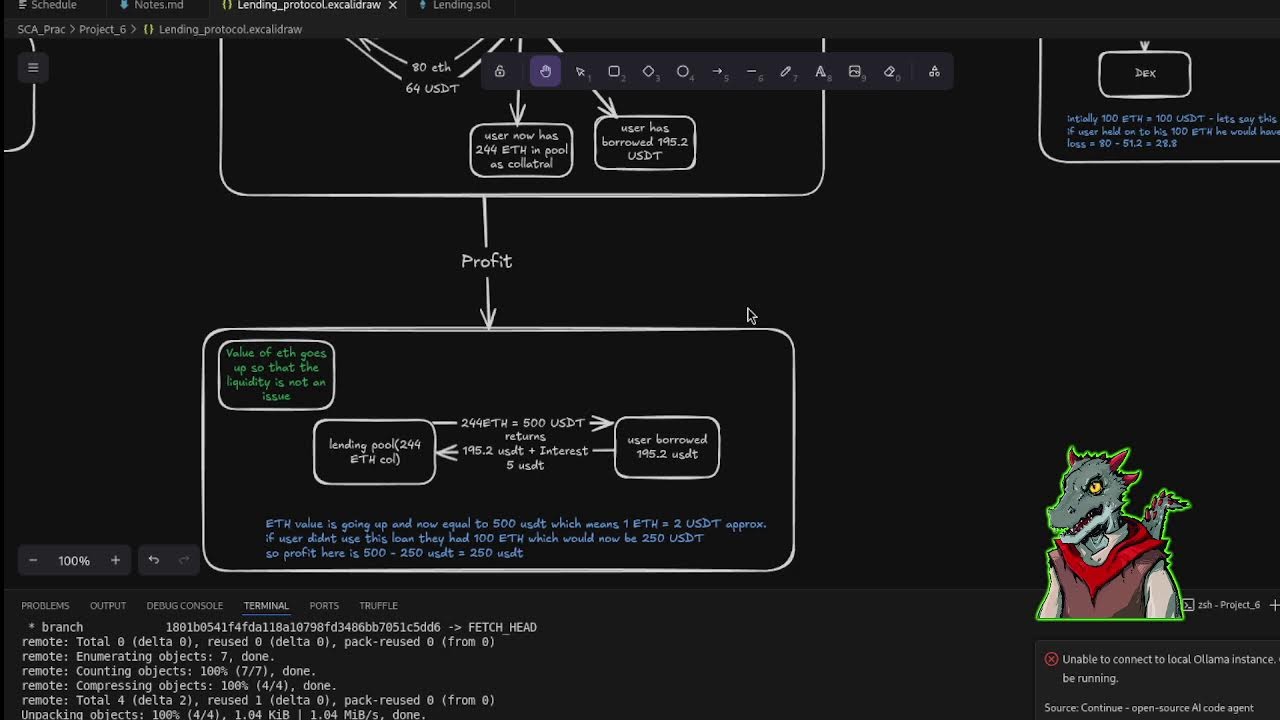1280x720 pixels.
Task: Click the dragon avatar overlay
Action: coord(1112,533)
